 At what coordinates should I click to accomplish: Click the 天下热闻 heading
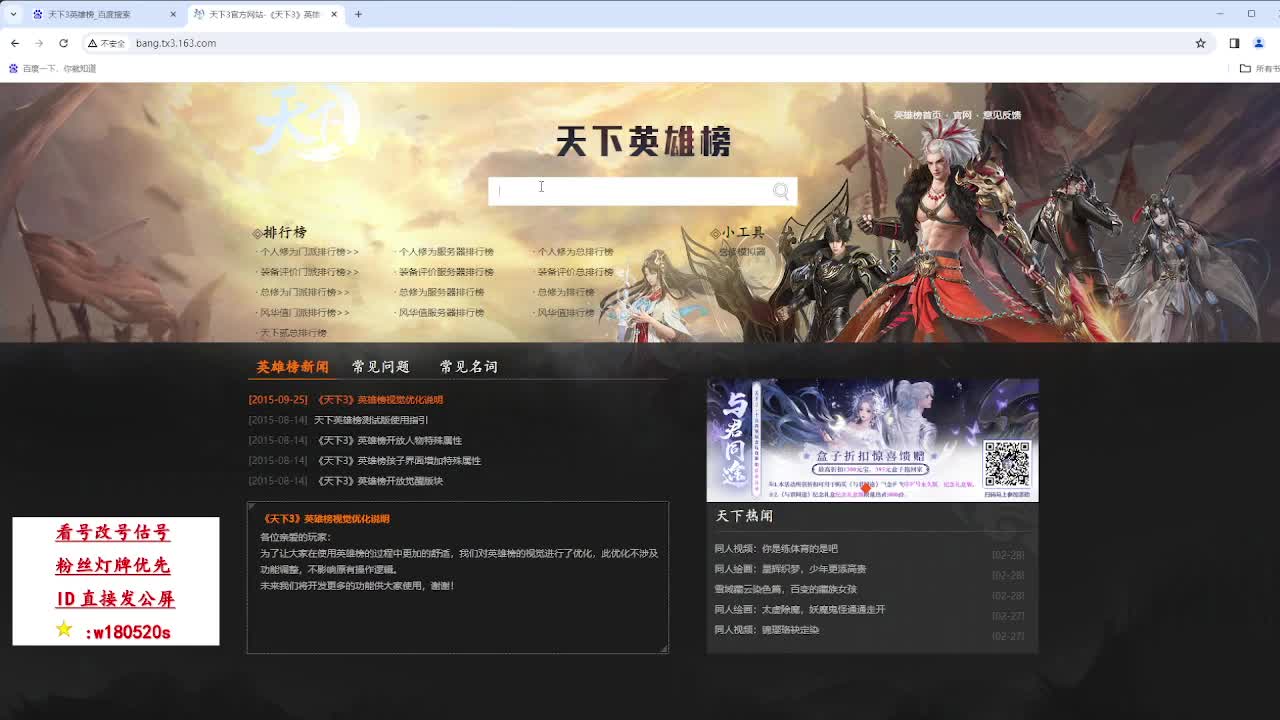pyautogui.click(x=744, y=516)
